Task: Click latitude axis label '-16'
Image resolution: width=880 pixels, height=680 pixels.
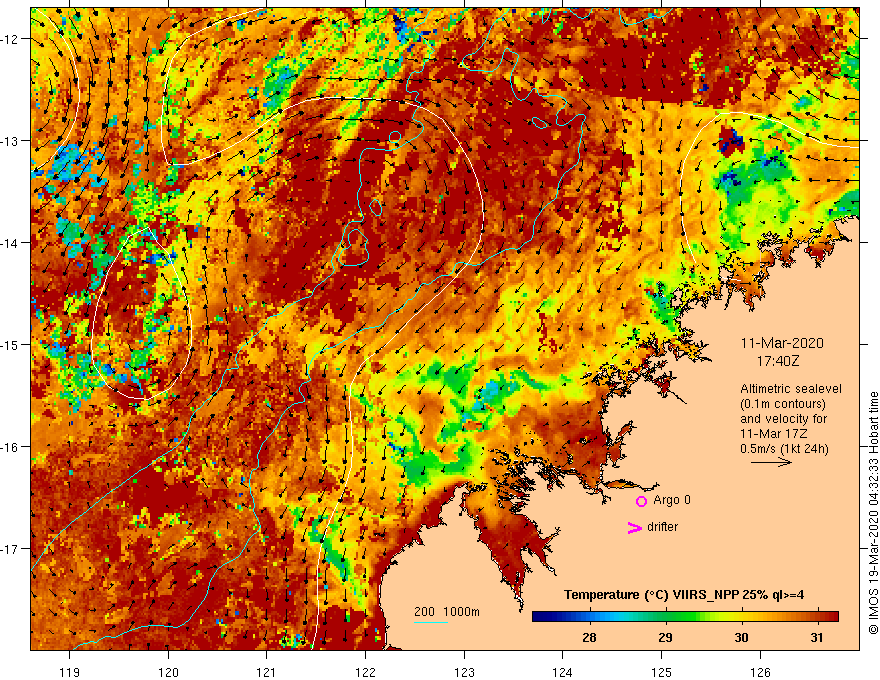Action: [10, 447]
